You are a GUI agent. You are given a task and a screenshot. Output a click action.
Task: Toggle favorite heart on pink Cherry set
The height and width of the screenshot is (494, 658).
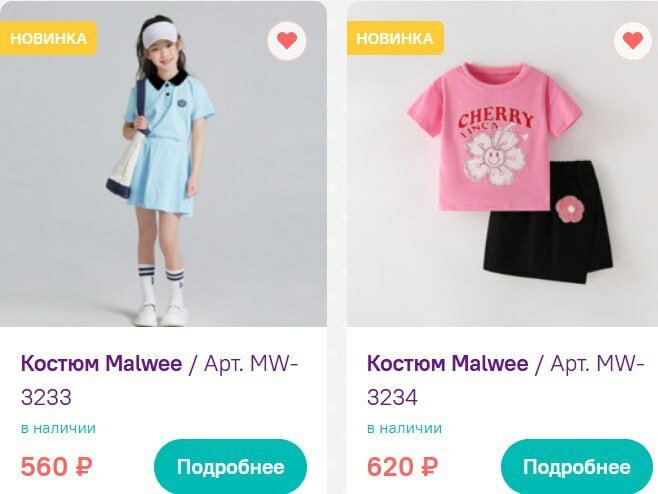(x=633, y=41)
